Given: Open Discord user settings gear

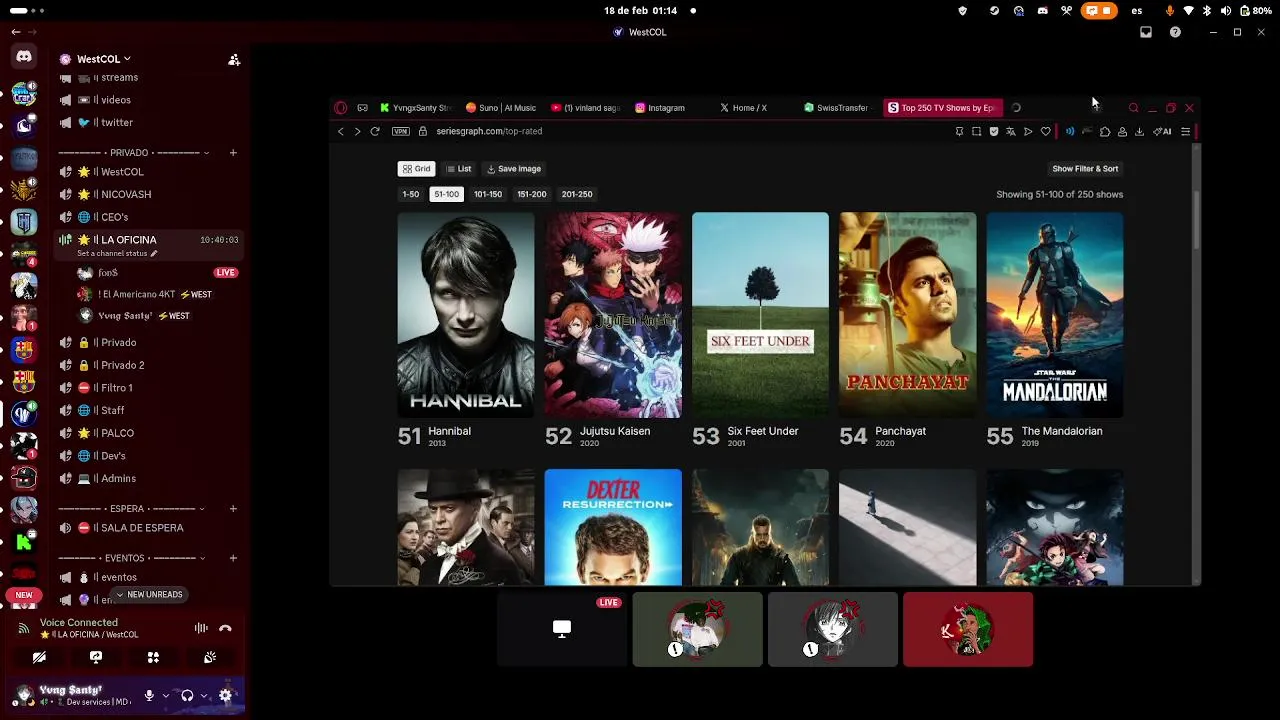Looking at the screenshot, I should pyautogui.click(x=225, y=695).
